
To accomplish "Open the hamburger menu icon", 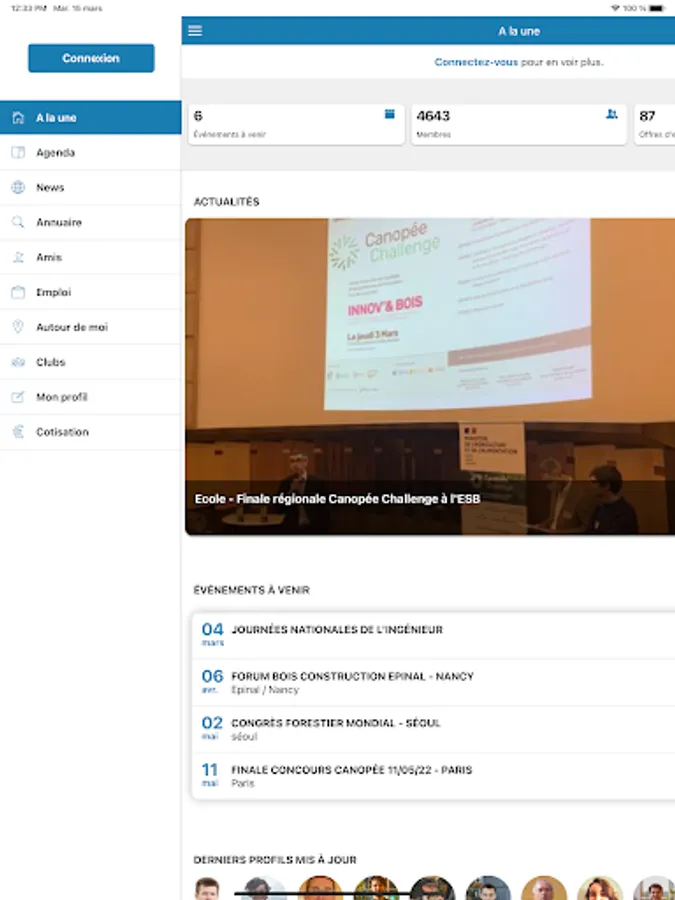I will coord(195,30).
